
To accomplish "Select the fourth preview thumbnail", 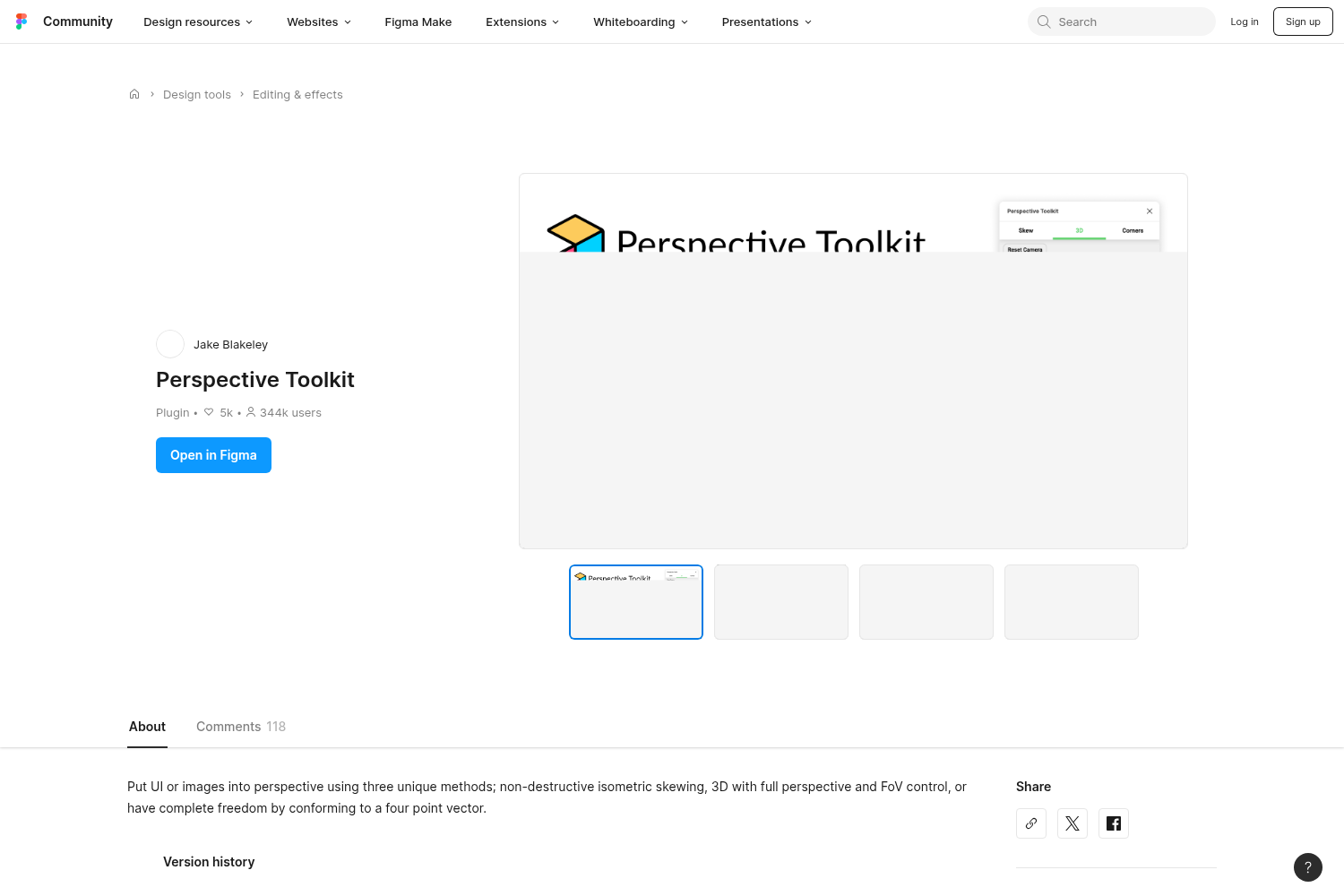I will tap(1072, 602).
